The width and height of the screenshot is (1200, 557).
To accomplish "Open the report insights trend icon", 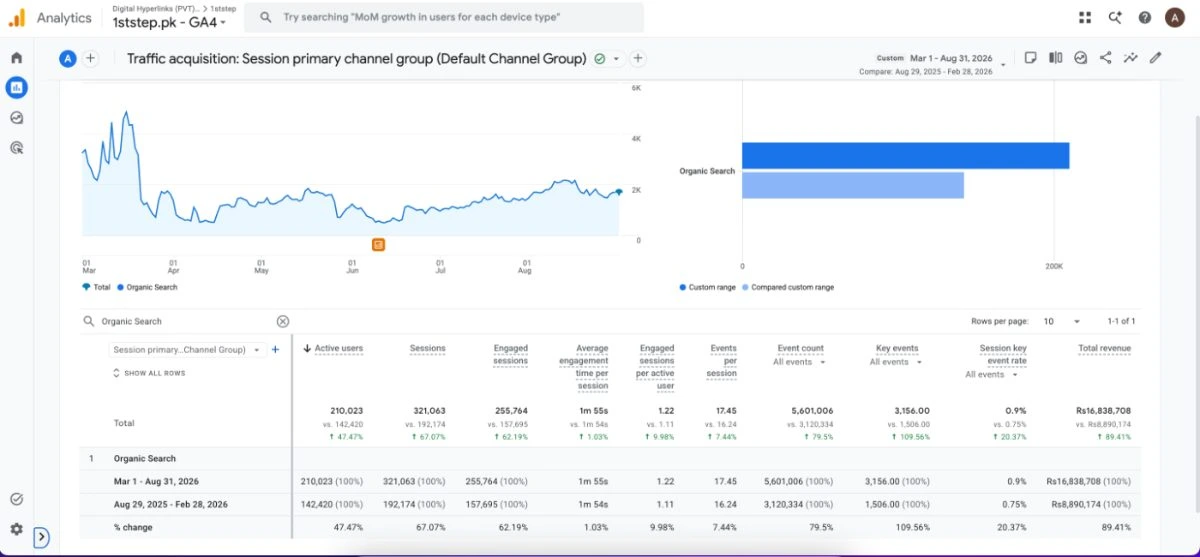I will point(1080,58).
